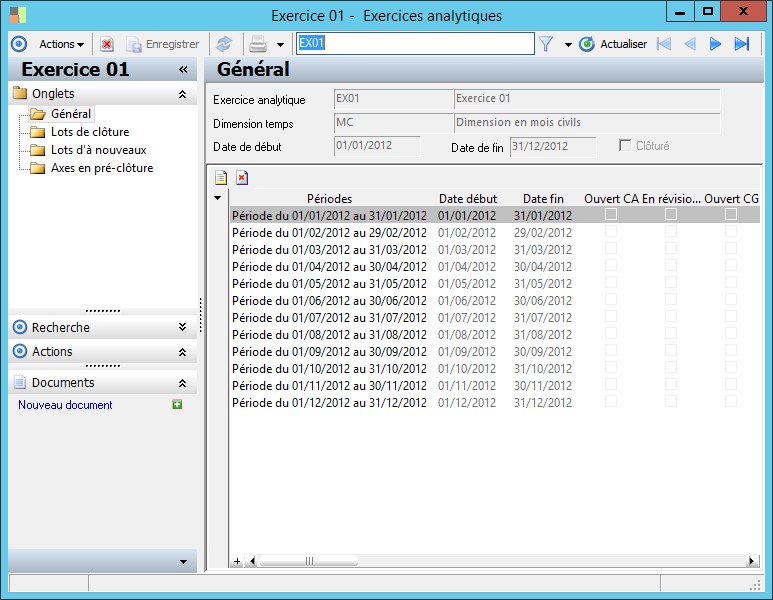Click the Onglets folder icon

tap(20, 93)
